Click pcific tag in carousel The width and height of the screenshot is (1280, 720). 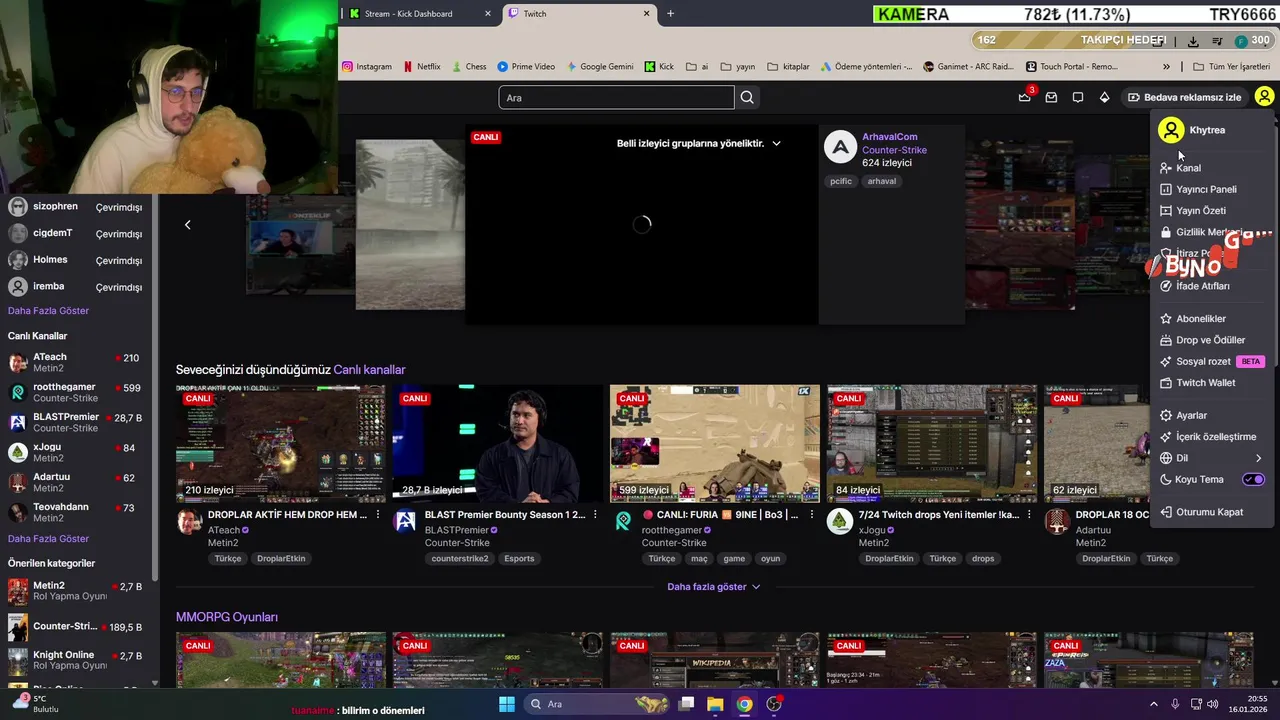[x=840, y=181]
